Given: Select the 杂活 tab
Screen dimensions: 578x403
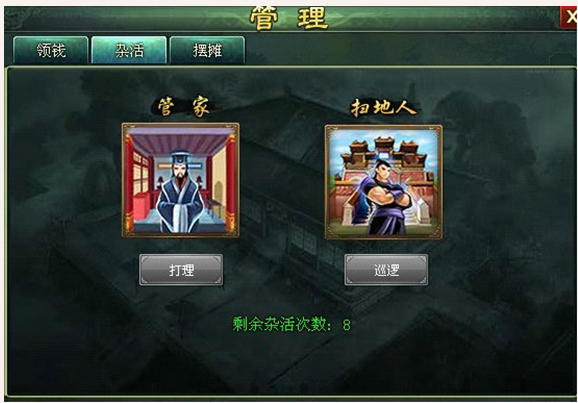Looking at the screenshot, I should click(129, 50).
